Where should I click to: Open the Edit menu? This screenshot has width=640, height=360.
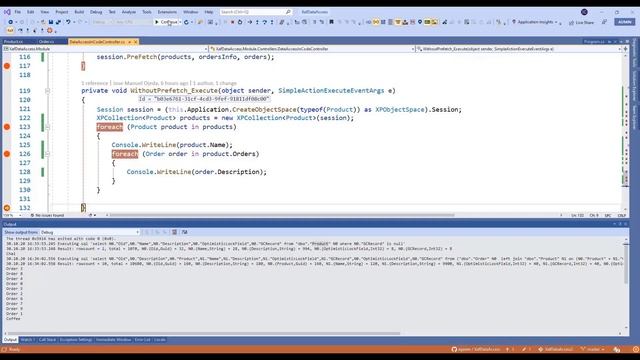31,12
